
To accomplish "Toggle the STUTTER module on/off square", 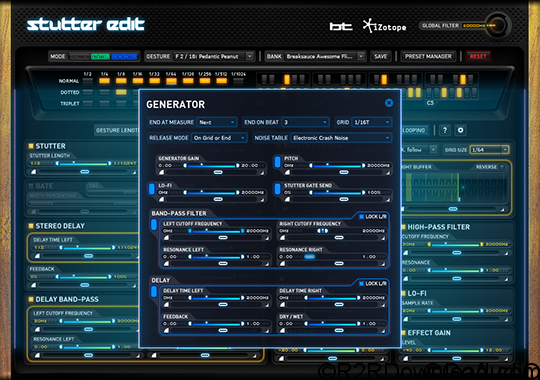I will click(x=31, y=146).
